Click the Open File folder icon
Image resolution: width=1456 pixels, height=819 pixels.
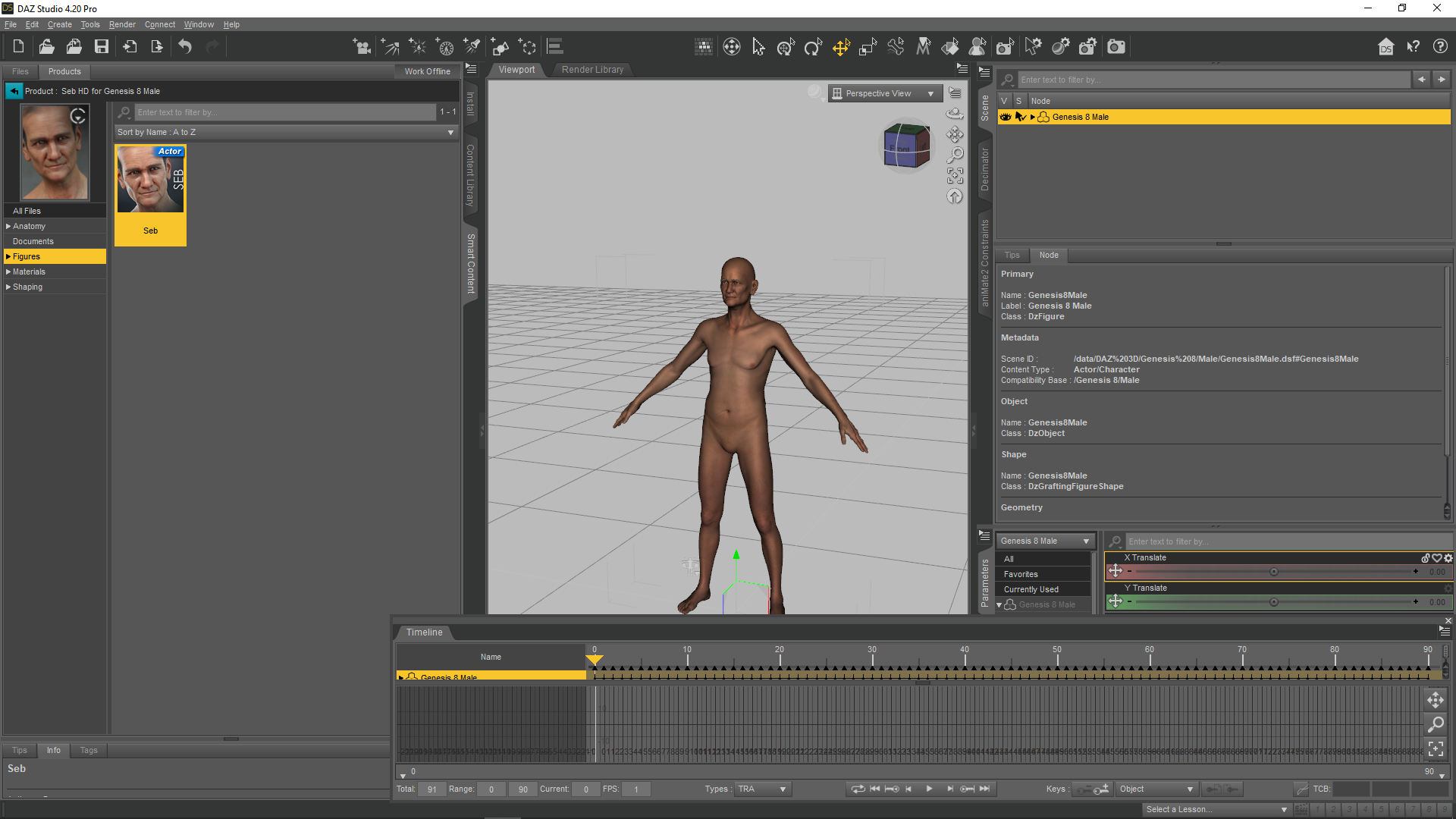point(46,47)
